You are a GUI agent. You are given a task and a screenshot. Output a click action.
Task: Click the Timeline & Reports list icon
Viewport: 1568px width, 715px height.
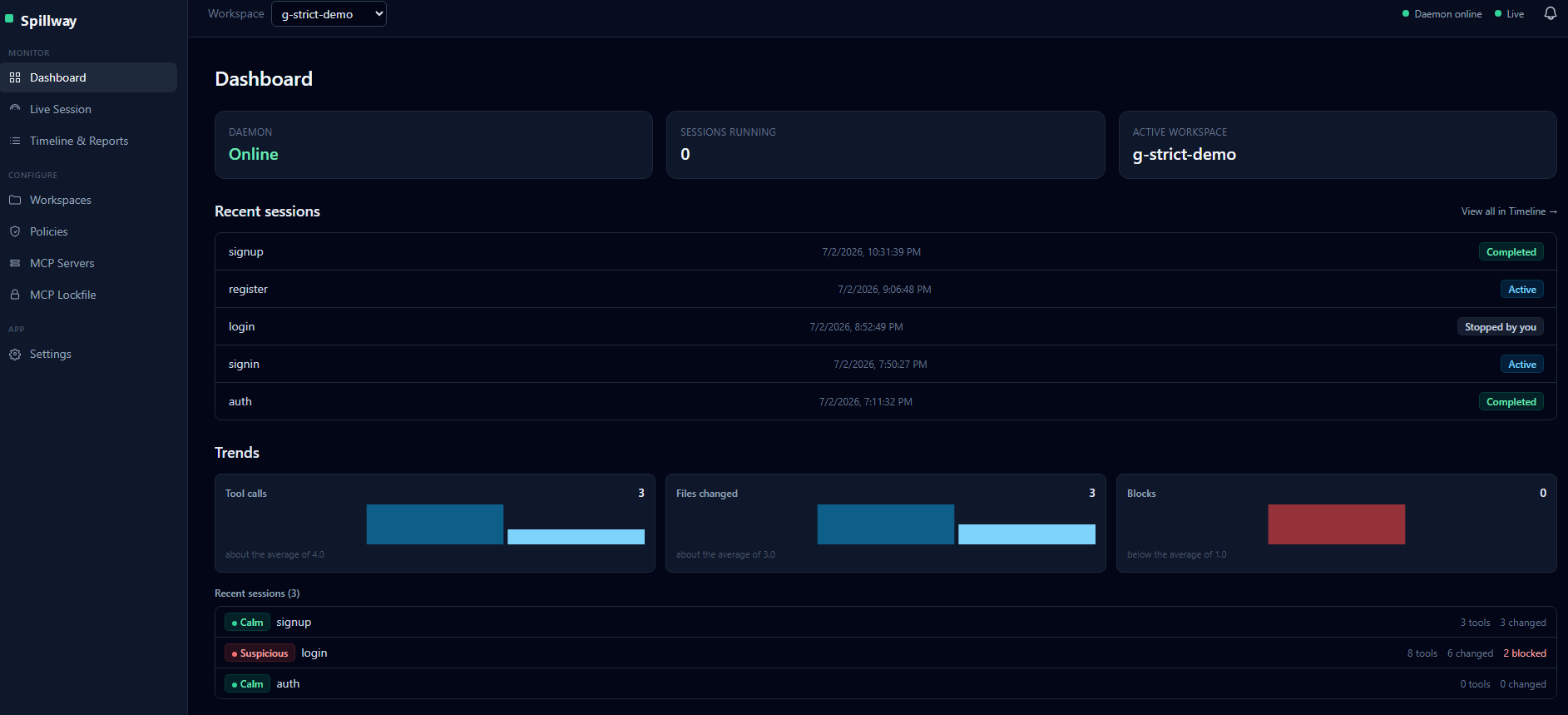(x=15, y=141)
